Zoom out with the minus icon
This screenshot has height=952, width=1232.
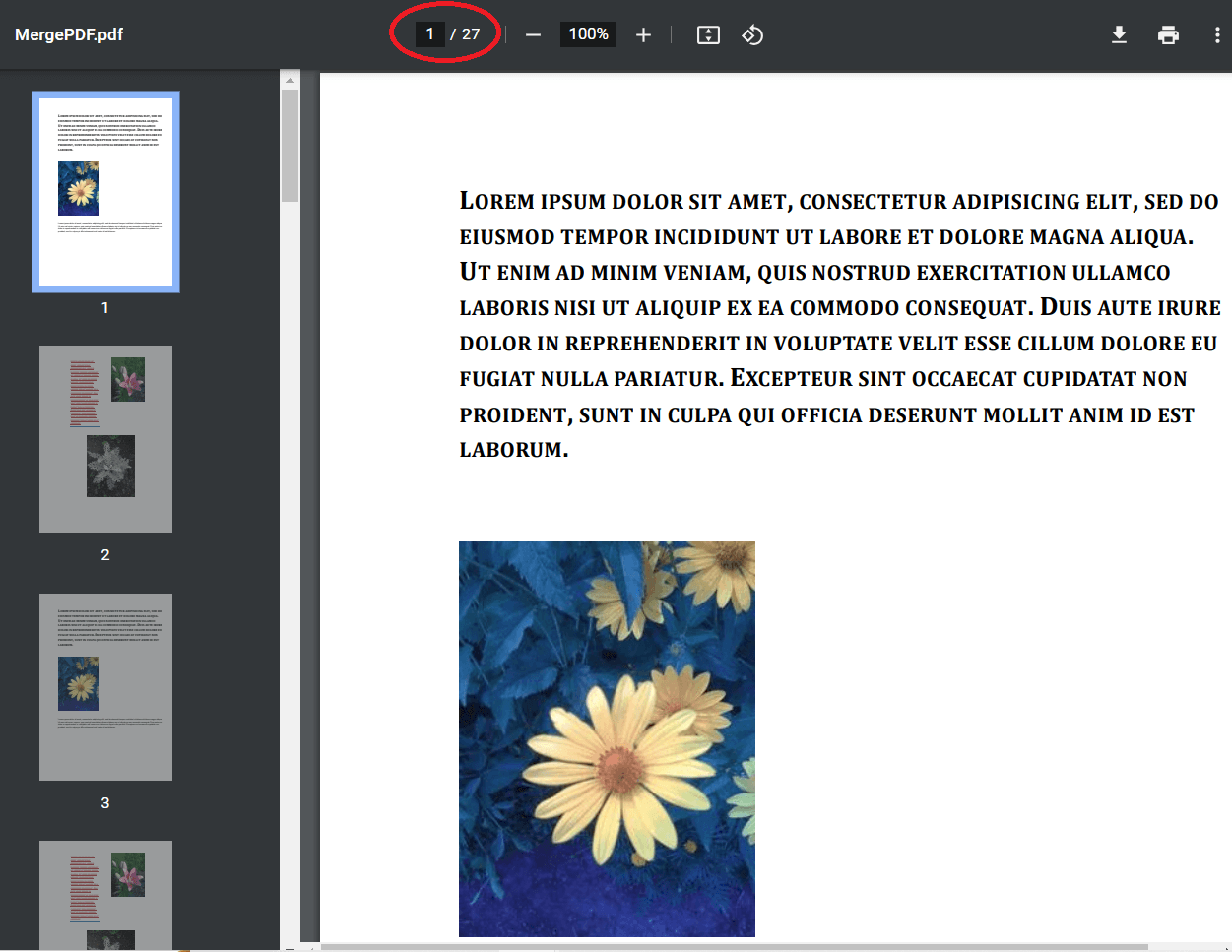coord(533,34)
